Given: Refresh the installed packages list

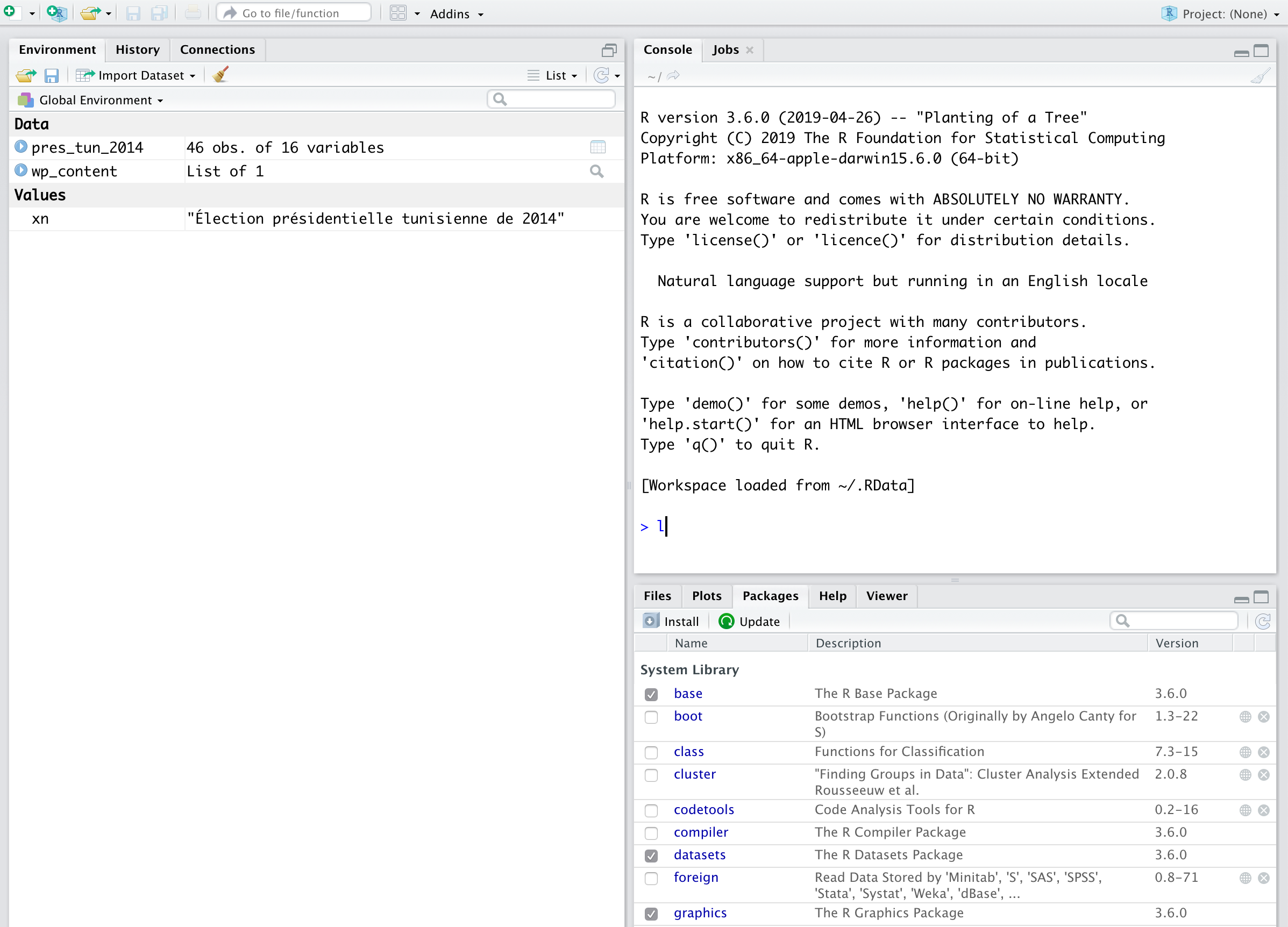Looking at the screenshot, I should coord(1263,621).
